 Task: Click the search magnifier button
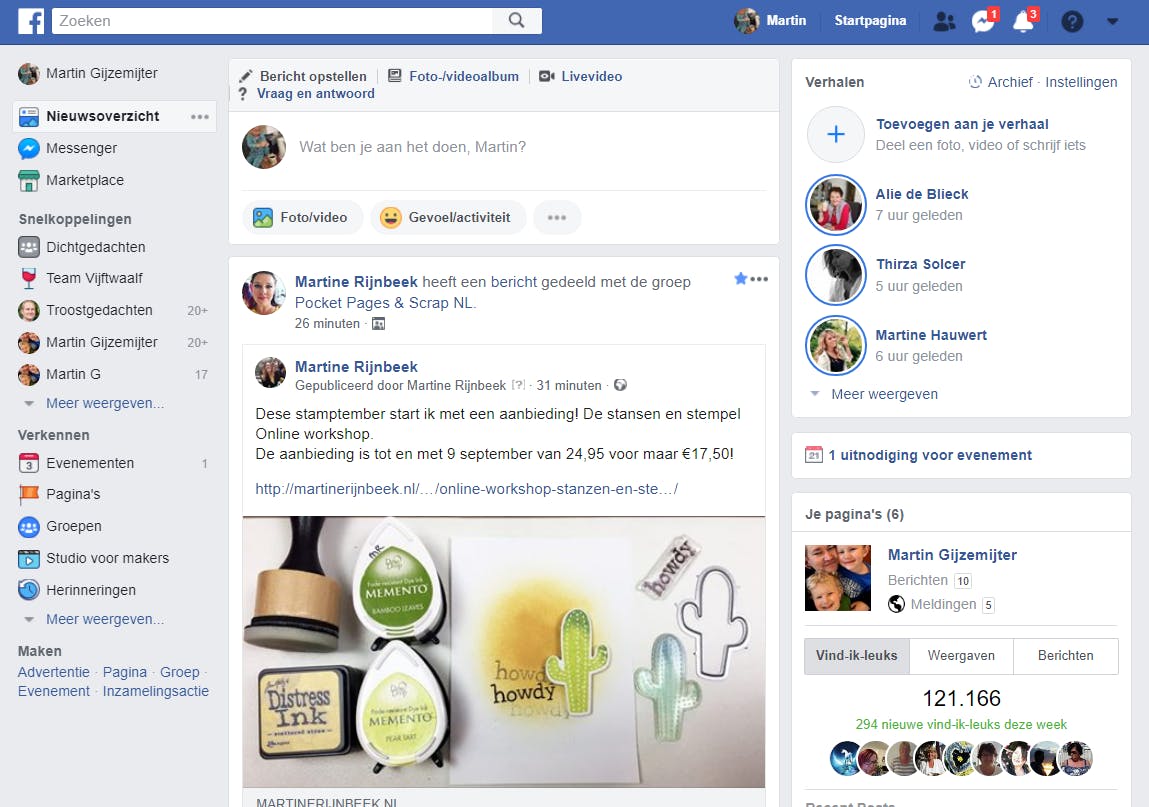point(517,21)
